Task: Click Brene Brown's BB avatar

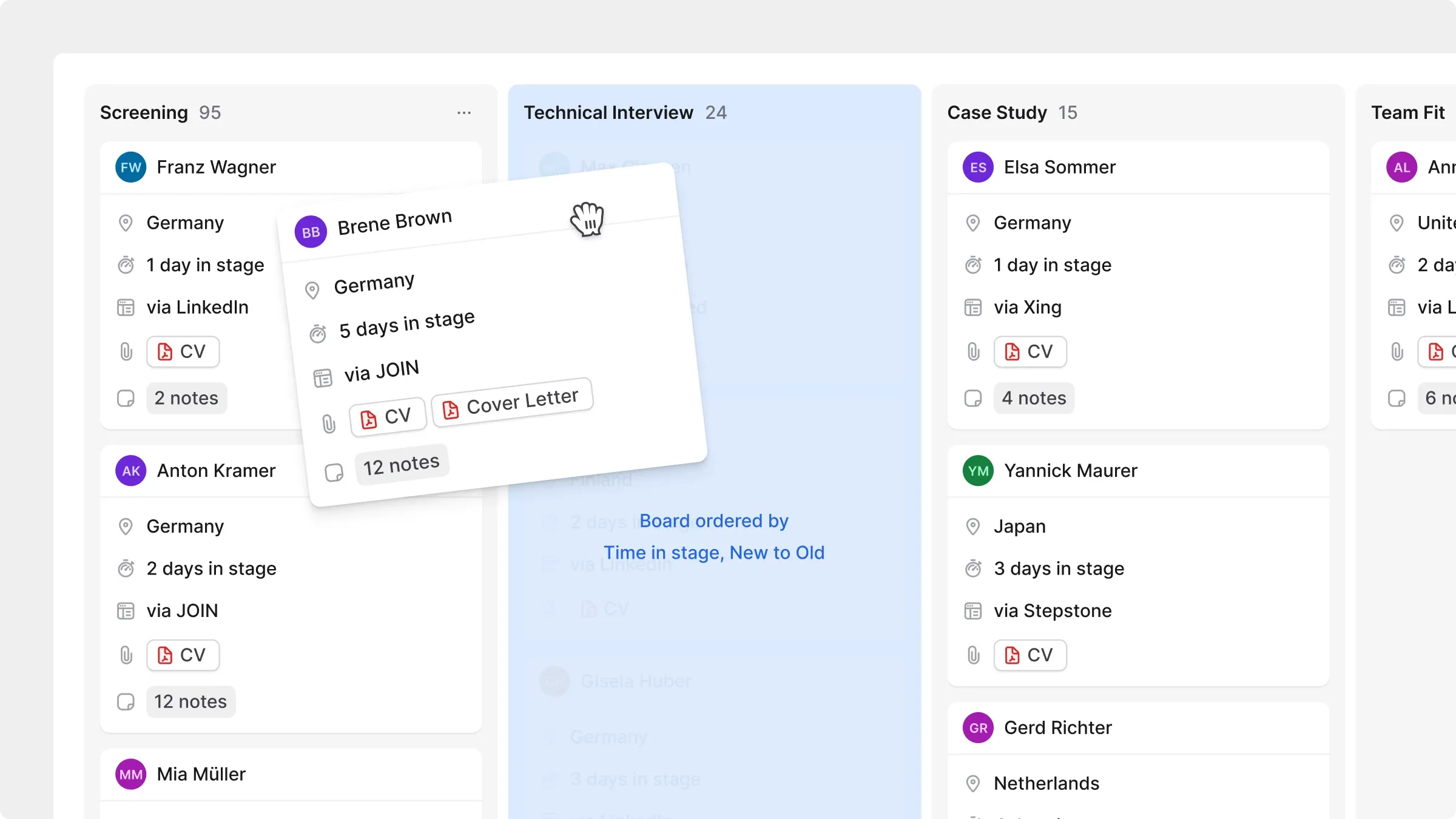Action: [311, 232]
